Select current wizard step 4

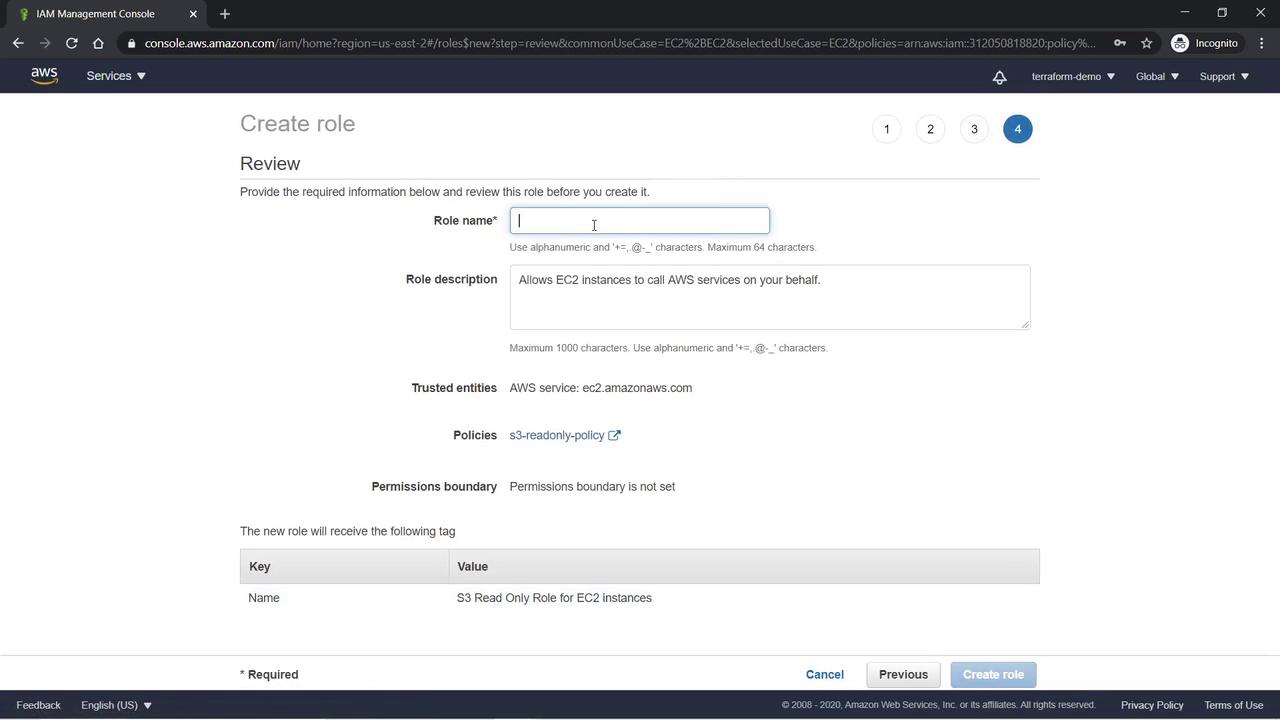pos(1018,129)
